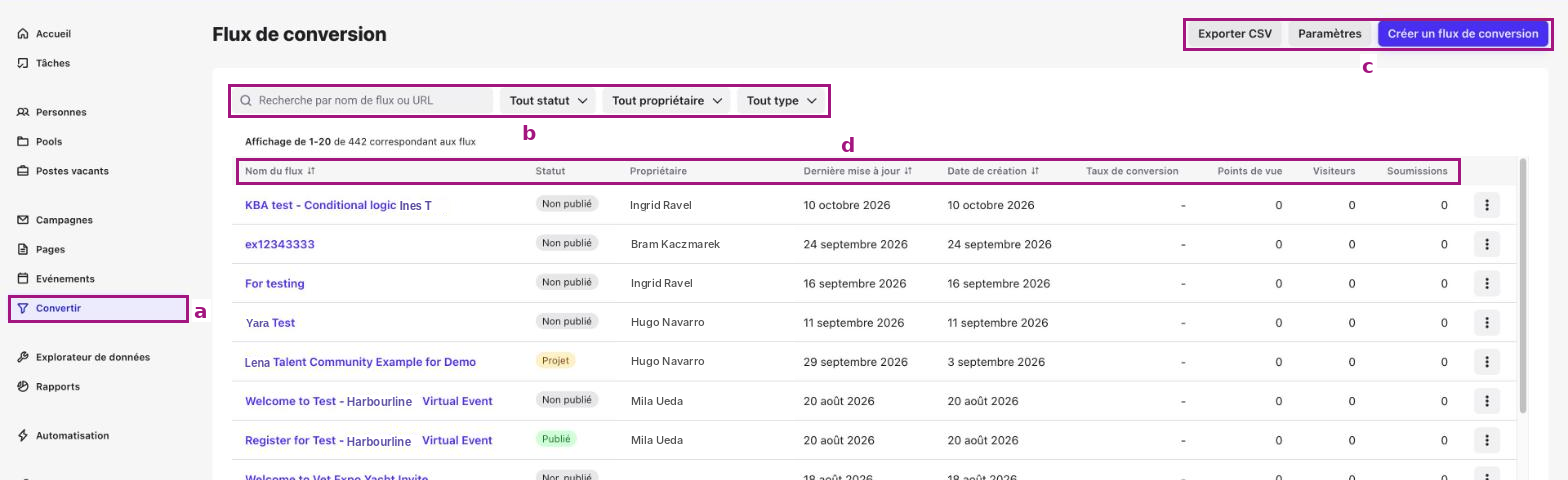
Task: Click Créer un flux de conversion
Action: point(1463,34)
